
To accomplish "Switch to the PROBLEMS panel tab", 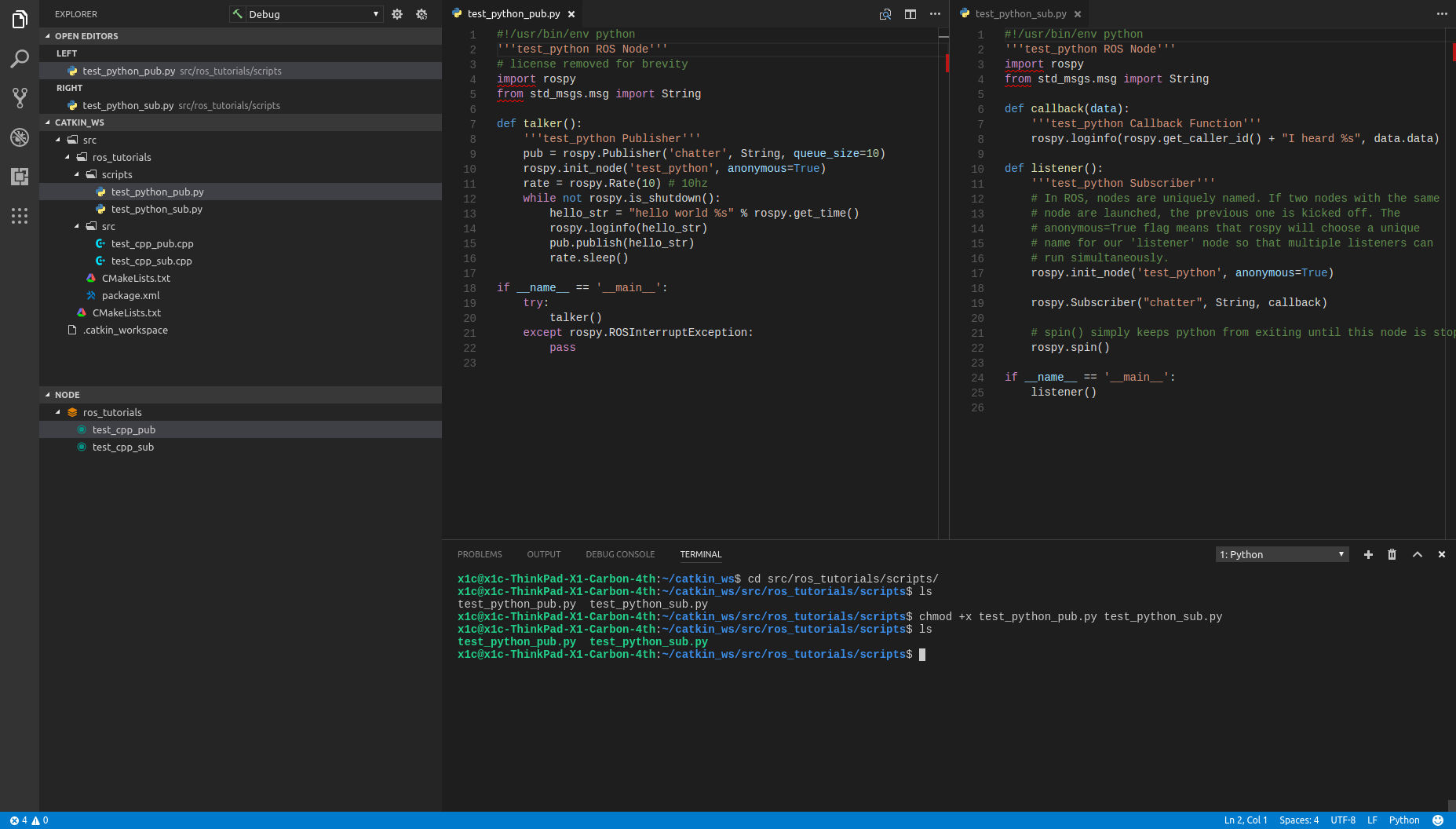I will click(480, 554).
